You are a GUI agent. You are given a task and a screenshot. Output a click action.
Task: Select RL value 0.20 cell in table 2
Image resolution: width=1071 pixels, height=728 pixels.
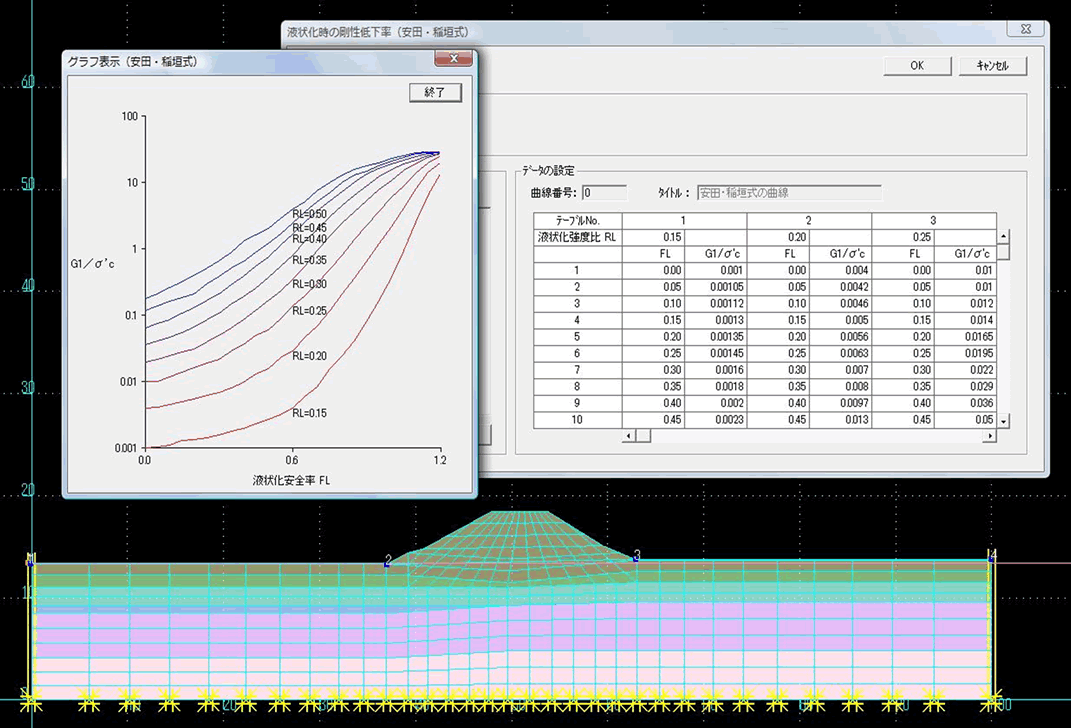[778, 238]
